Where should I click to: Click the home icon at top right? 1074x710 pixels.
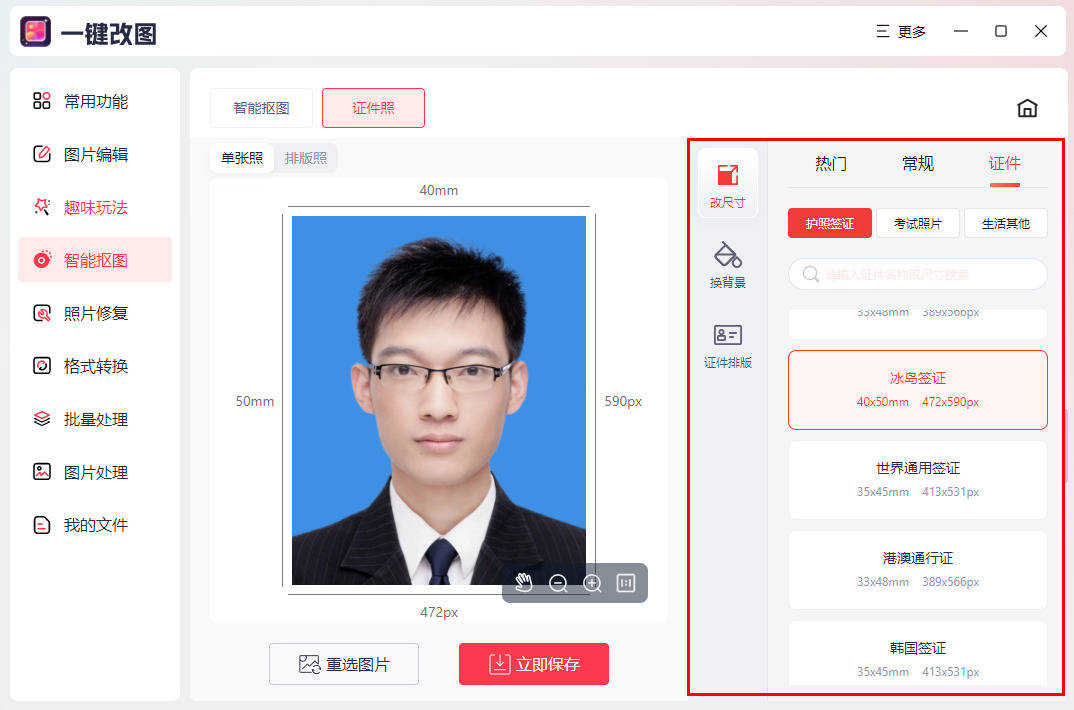click(x=1027, y=108)
